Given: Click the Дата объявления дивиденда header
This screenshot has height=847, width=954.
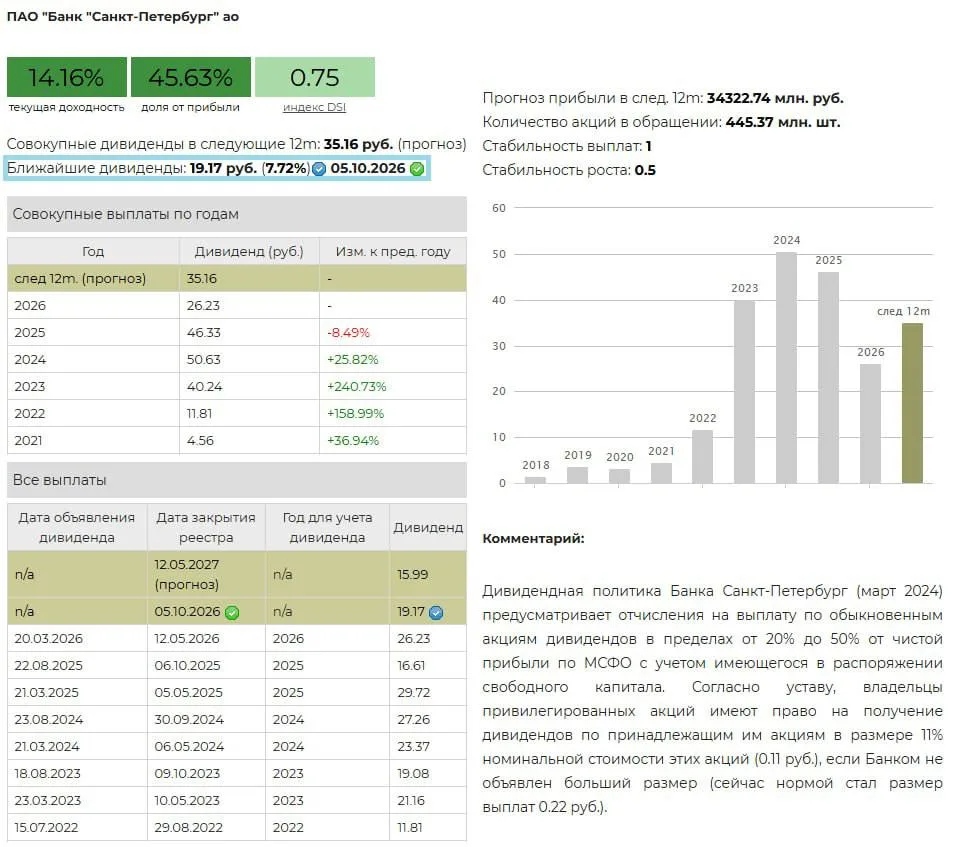Looking at the screenshot, I should pos(77,528).
